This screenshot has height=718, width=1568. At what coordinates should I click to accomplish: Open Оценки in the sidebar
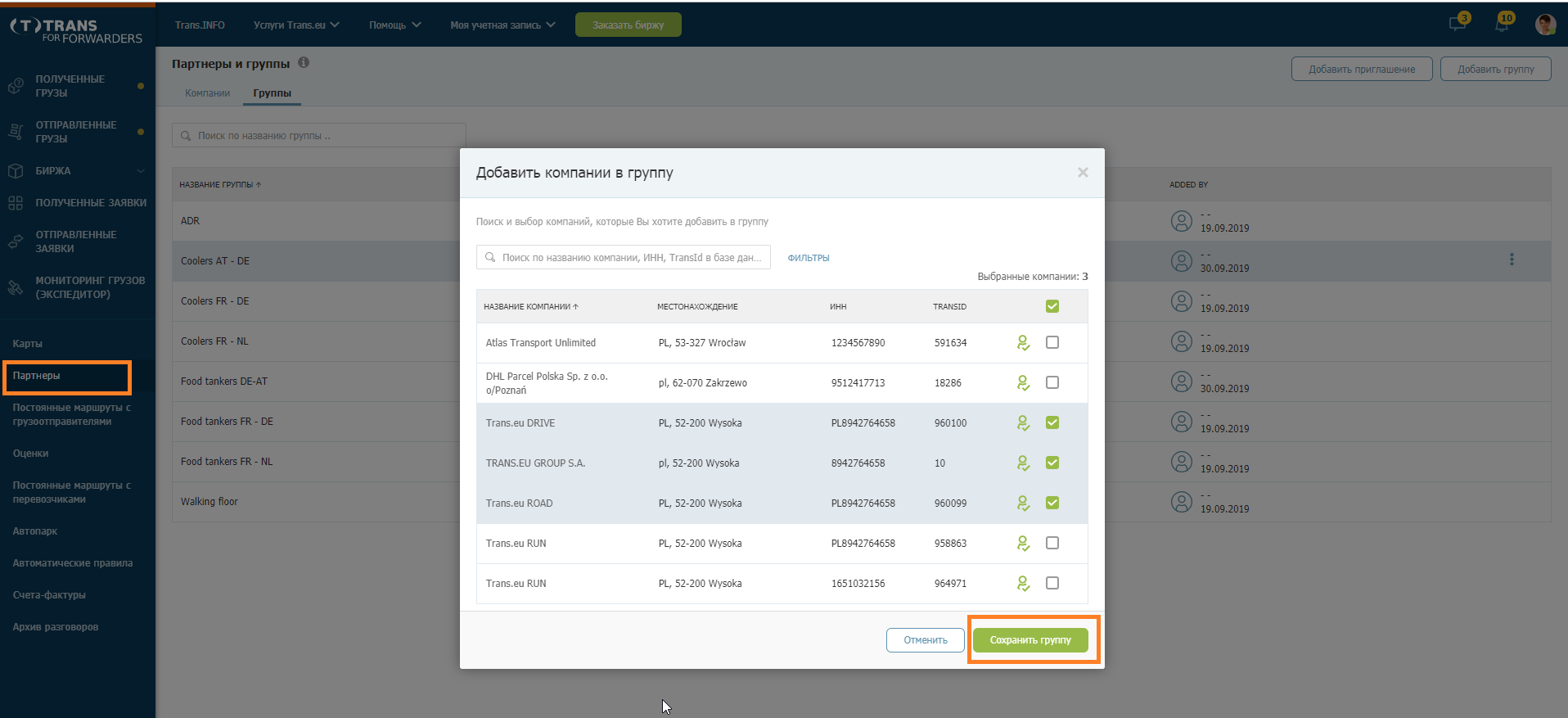click(x=30, y=453)
